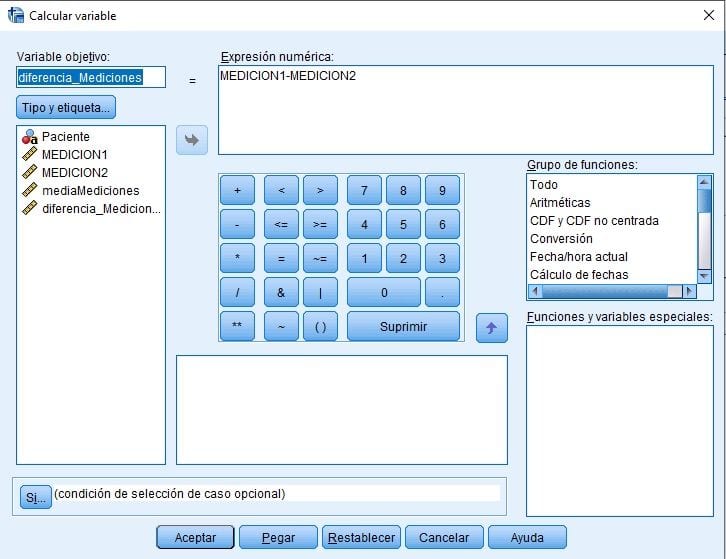Click the >= operator key
The width and height of the screenshot is (726, 559).
320,225
